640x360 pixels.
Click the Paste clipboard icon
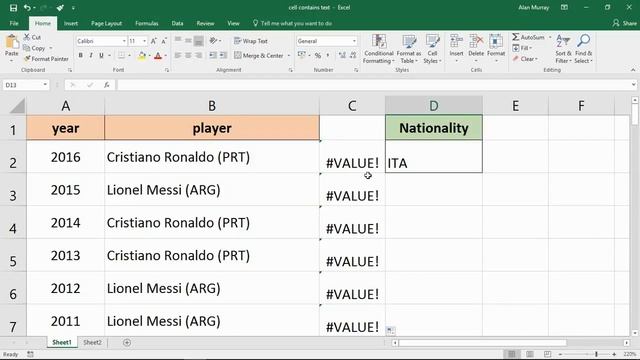[12, 42]
